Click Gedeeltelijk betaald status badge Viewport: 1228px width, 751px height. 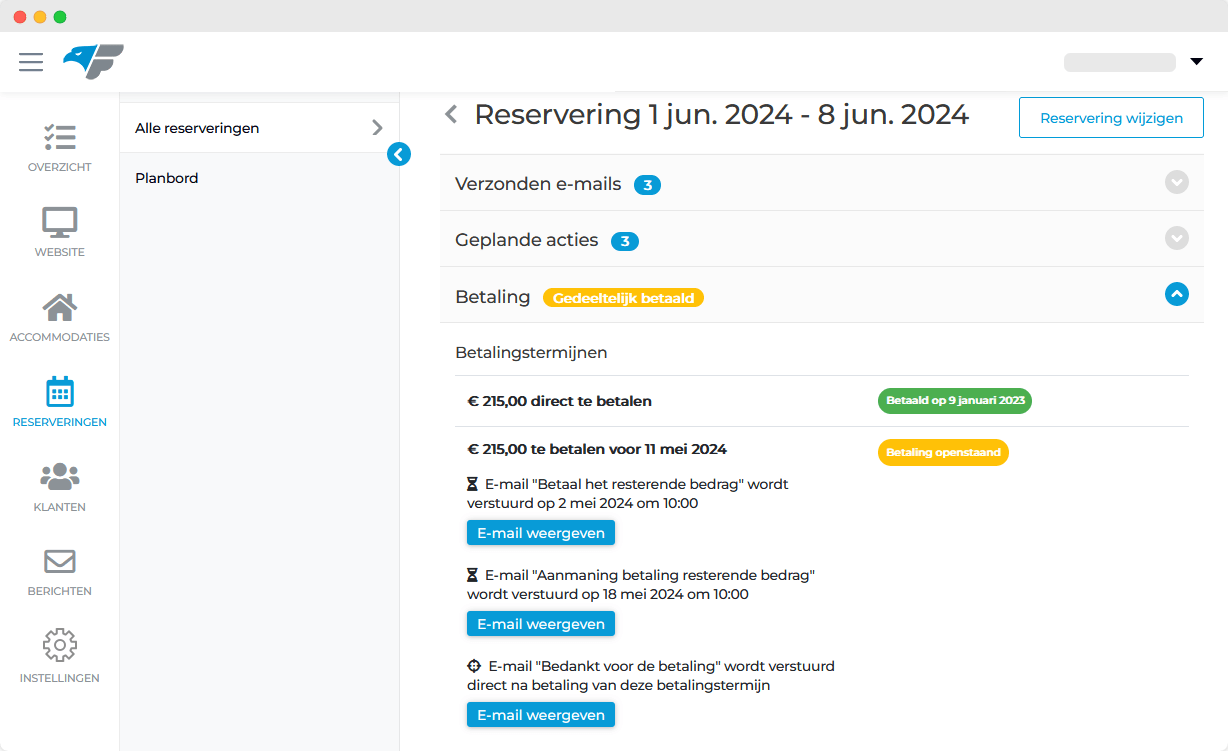pyautogui.click(x=623, y=298)
